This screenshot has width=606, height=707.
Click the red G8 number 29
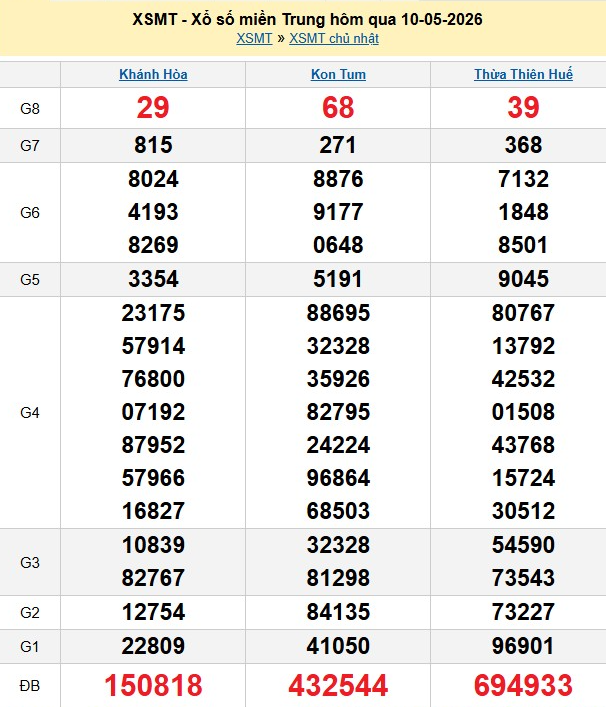point(153,108)
